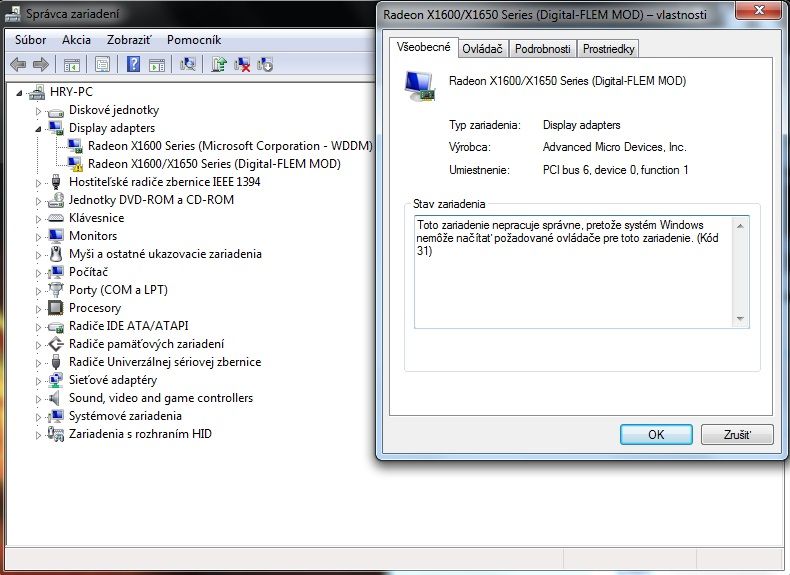790x575 pixels.
Task: Click the Sound, video and game controllers icon
Action: (x=54, y=398)
